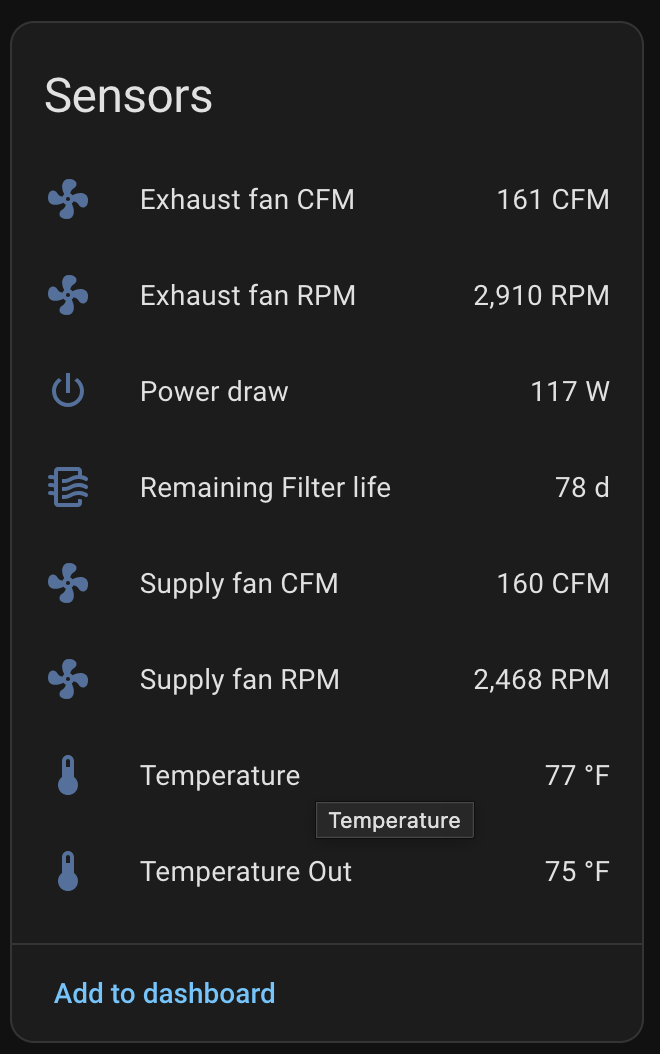This screenshot has height=1054, width=660.
Task: Open Remaining Filter life sensor info
Action: click(x=265, y=488)
